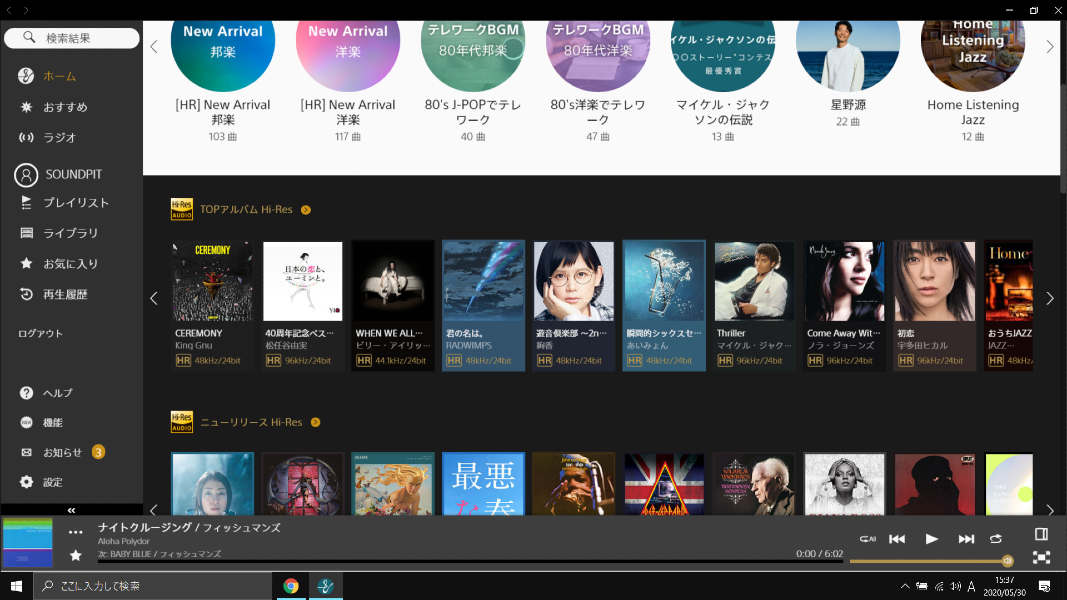Toggle the side panel queue view
The height and width of the screenshot is (600, 1067).
pyautogui.click(x=1041, y=534)
